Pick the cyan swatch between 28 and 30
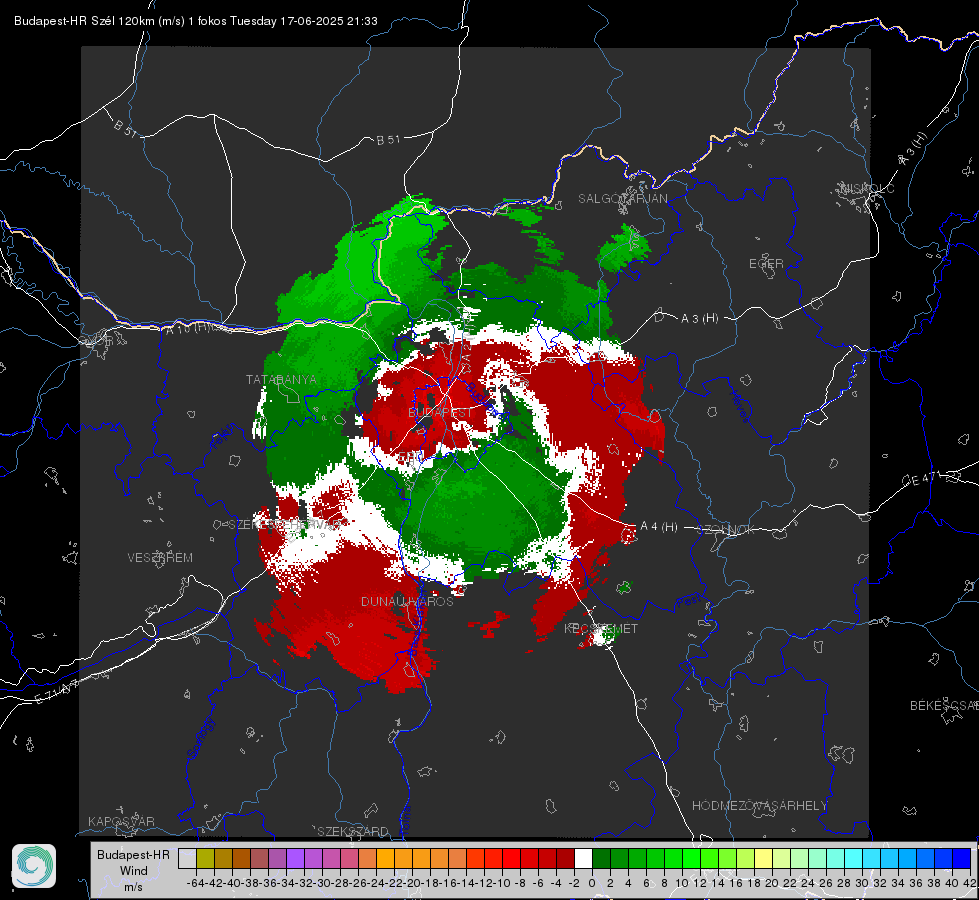The height and width of the screenshot is (900, 979). [x=854, y=858]
